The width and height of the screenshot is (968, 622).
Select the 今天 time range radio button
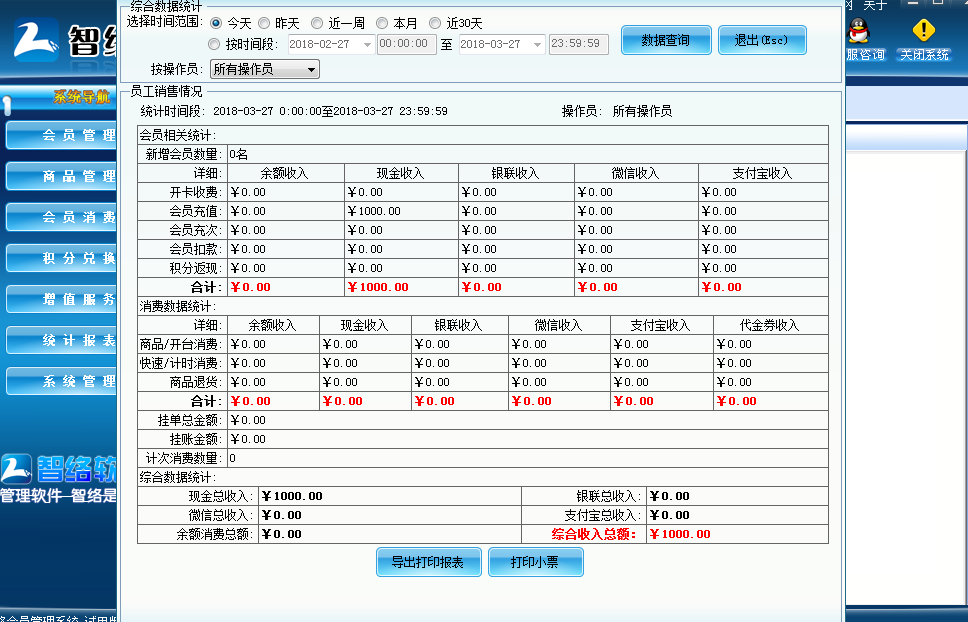(218, 22)
